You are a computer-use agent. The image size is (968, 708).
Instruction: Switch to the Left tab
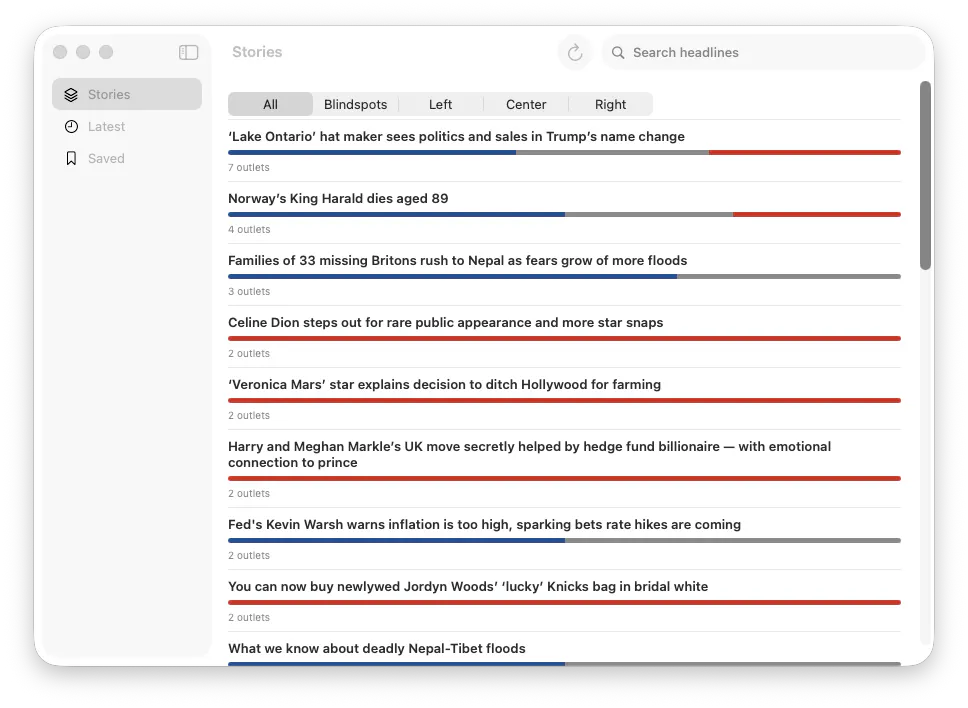click(440, 104)
